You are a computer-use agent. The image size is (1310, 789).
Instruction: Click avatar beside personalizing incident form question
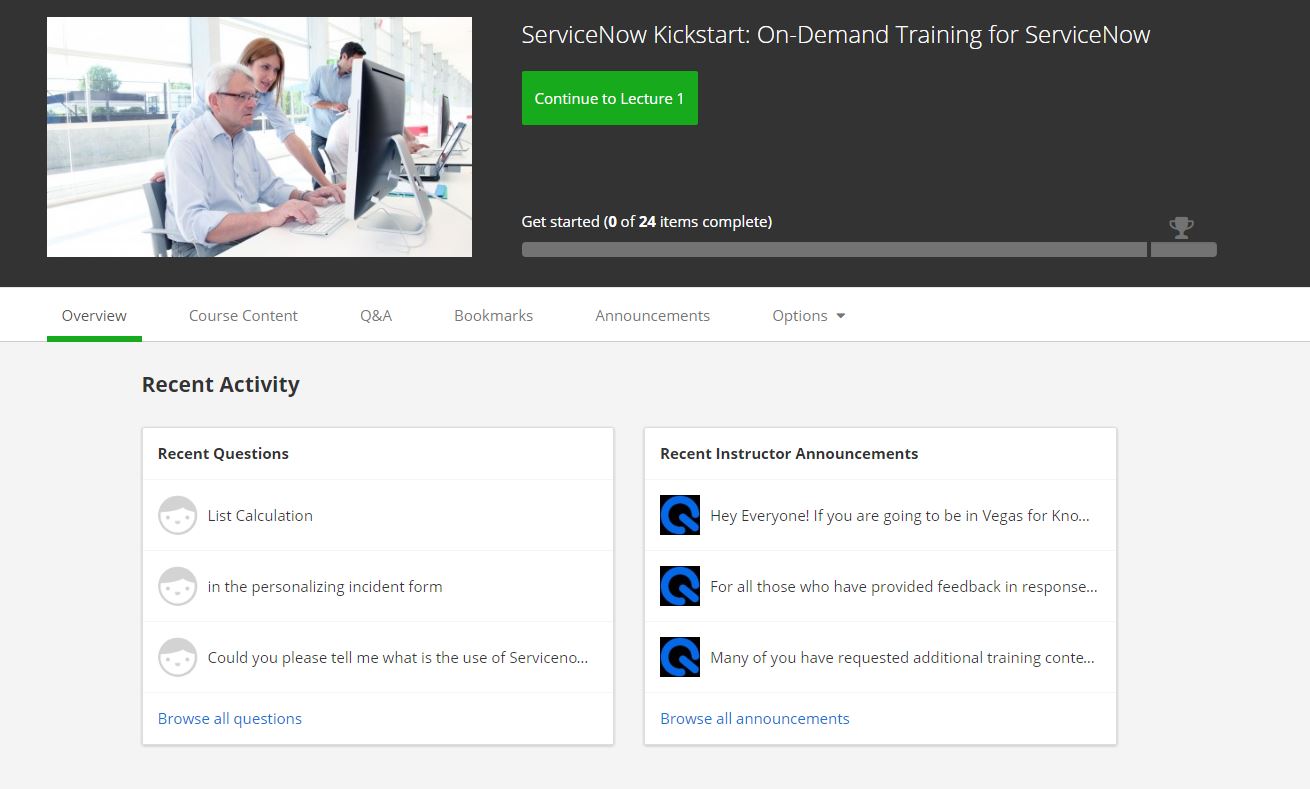177,586
